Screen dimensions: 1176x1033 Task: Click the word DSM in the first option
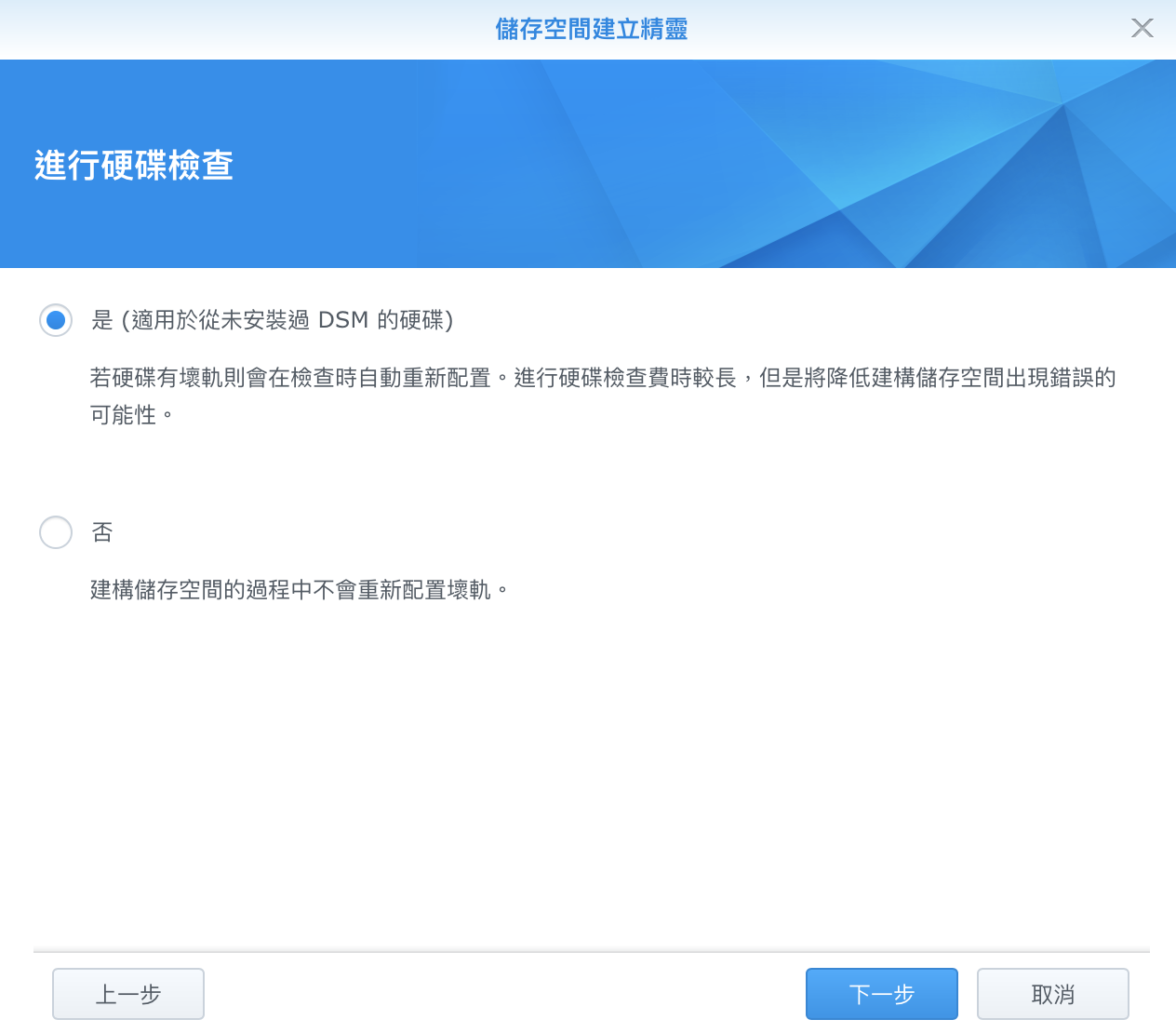(x=343, y=320)
